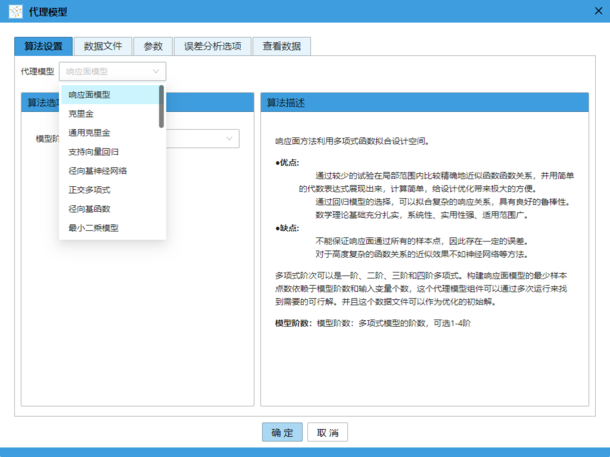Select 径向基神经网络 option
This screenshot has height=457, width=610.
coord(110,171)
